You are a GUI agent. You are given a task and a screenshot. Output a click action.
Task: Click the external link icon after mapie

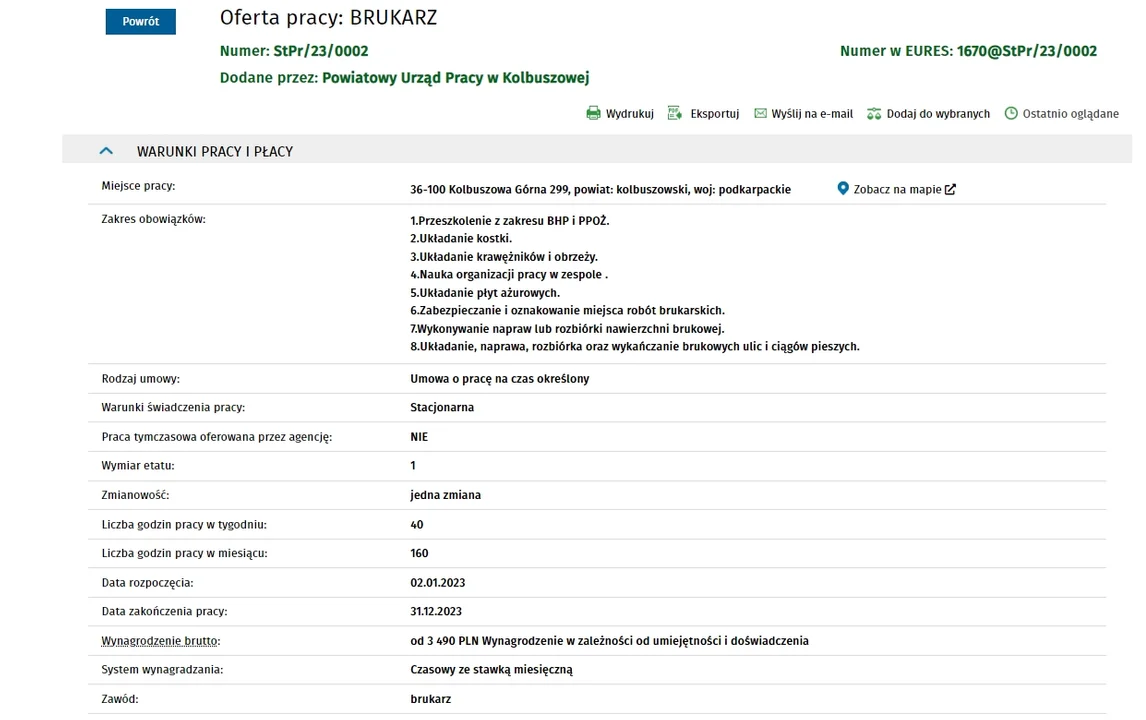[950, 189]
